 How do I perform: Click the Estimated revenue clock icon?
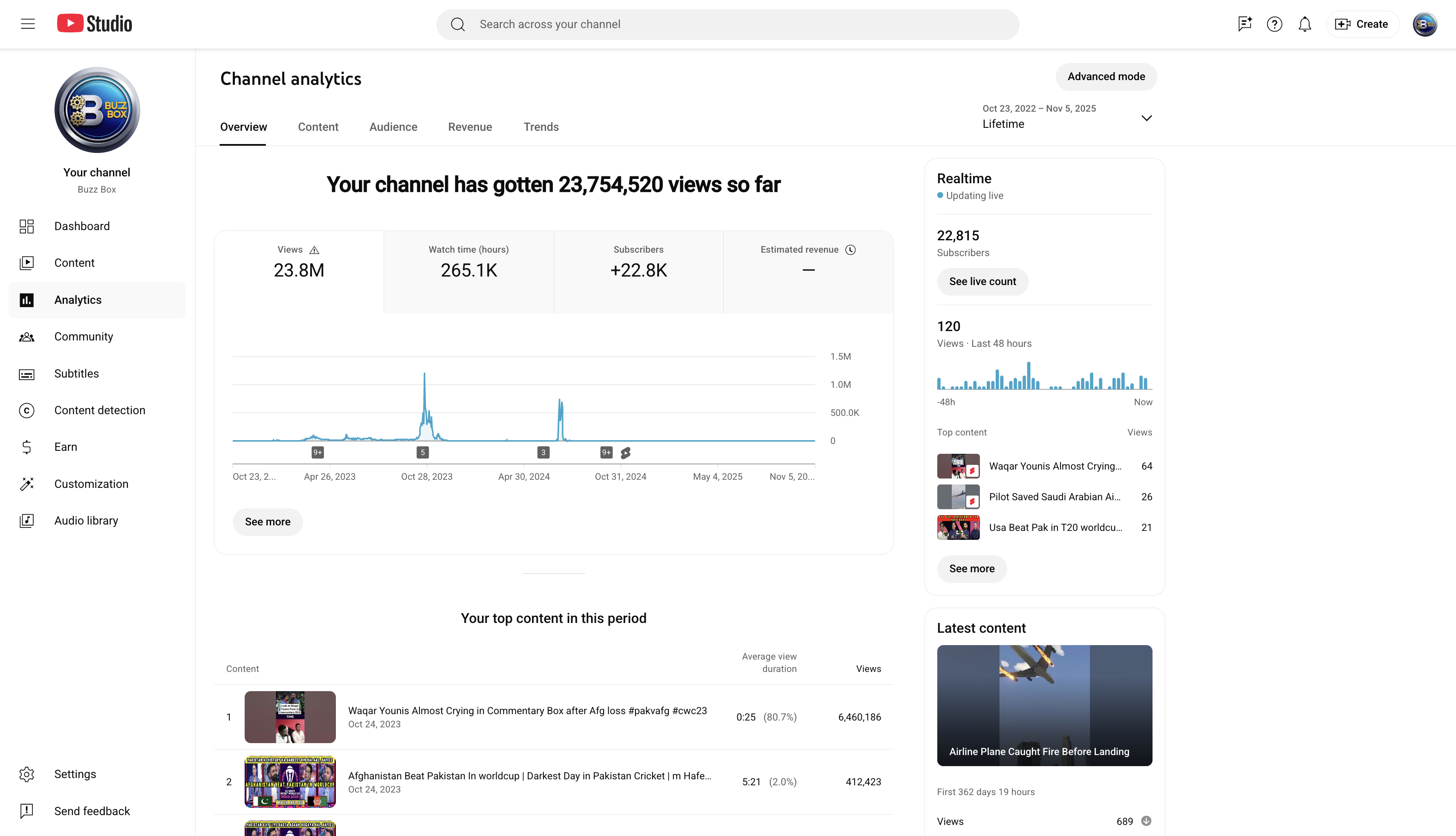(x=851, y=250)
